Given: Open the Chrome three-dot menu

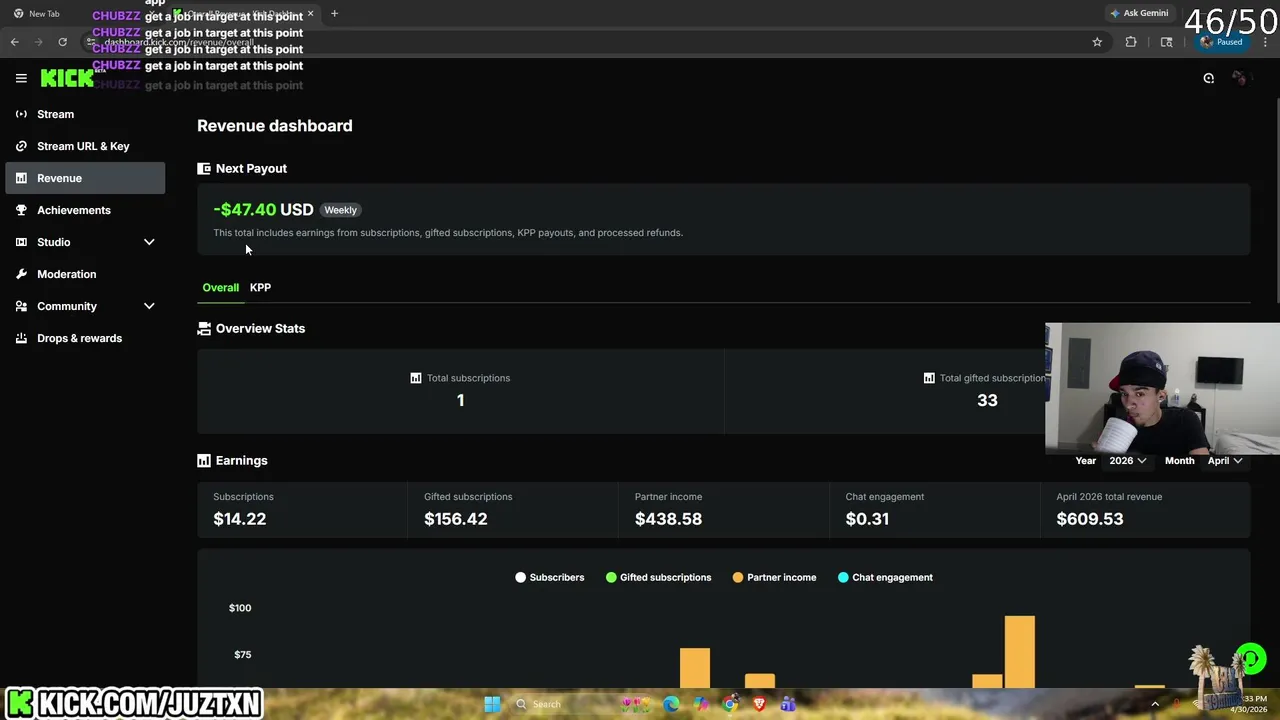Looking at the screenshot, I should click(1265, 42).
